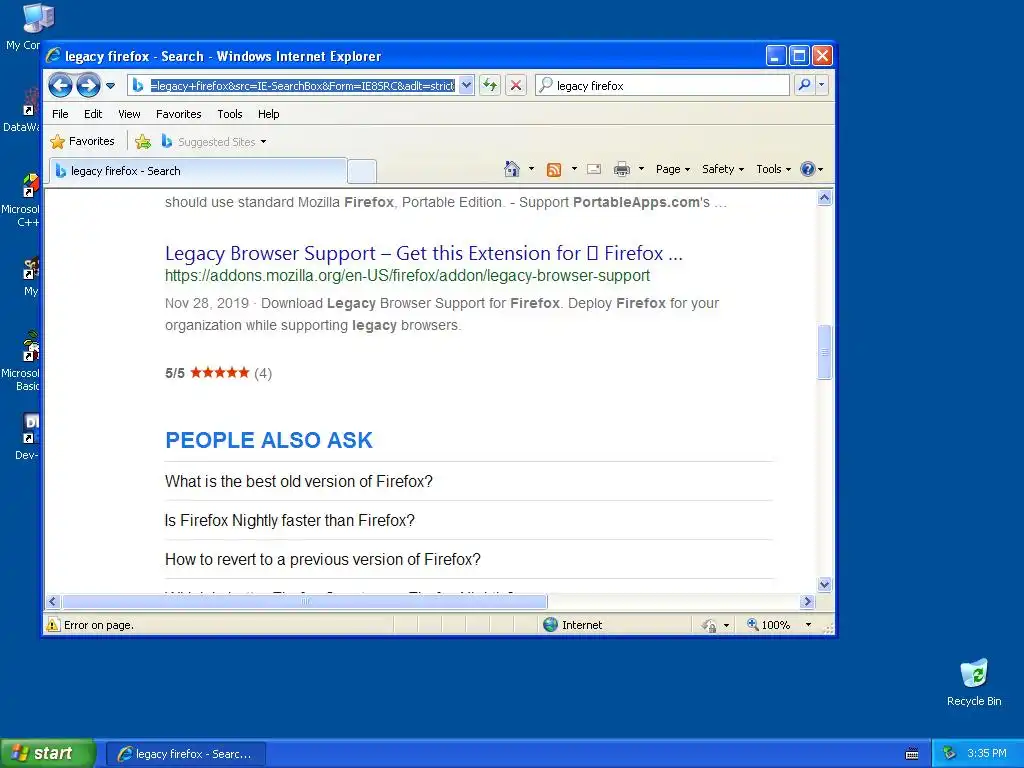Click the 100% zoom level button
The width and height of the screenshot is (1024, 768).
click(769, 625)
